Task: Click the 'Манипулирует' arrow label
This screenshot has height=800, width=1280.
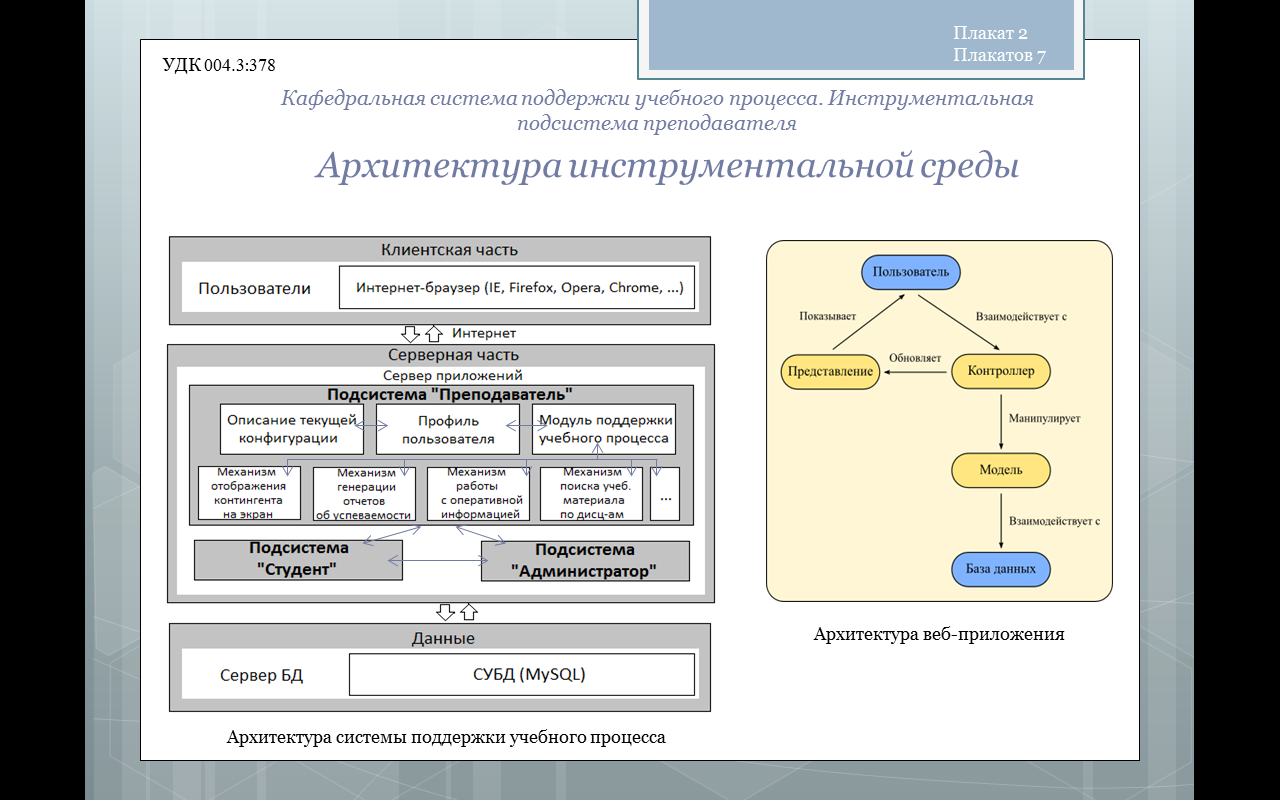Action: (1044, 419)
